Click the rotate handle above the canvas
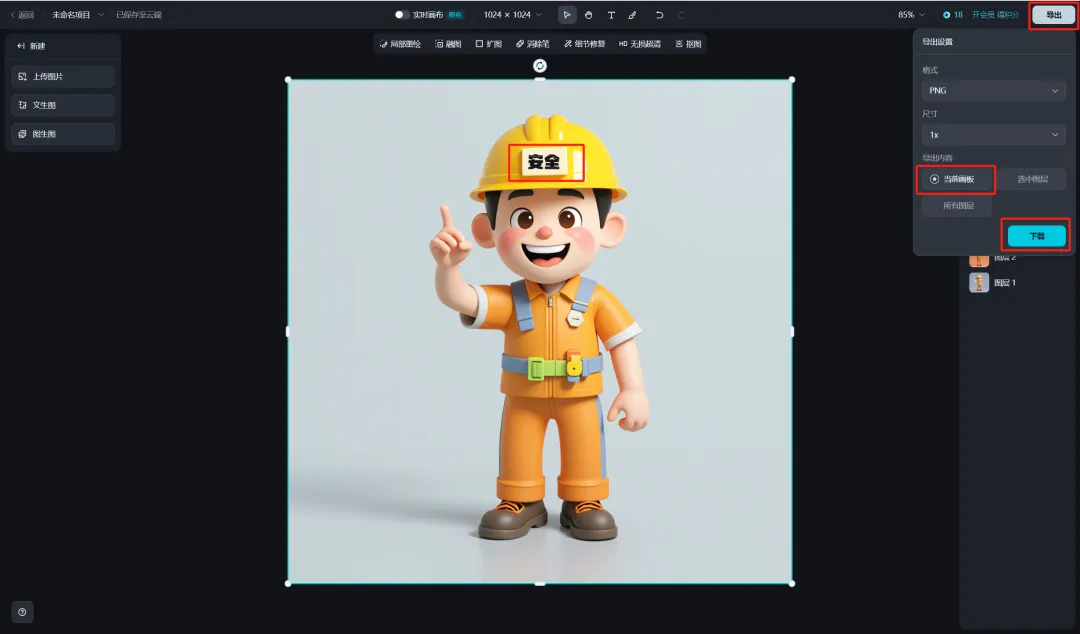 pyautogui.click(x=540, y=65)
